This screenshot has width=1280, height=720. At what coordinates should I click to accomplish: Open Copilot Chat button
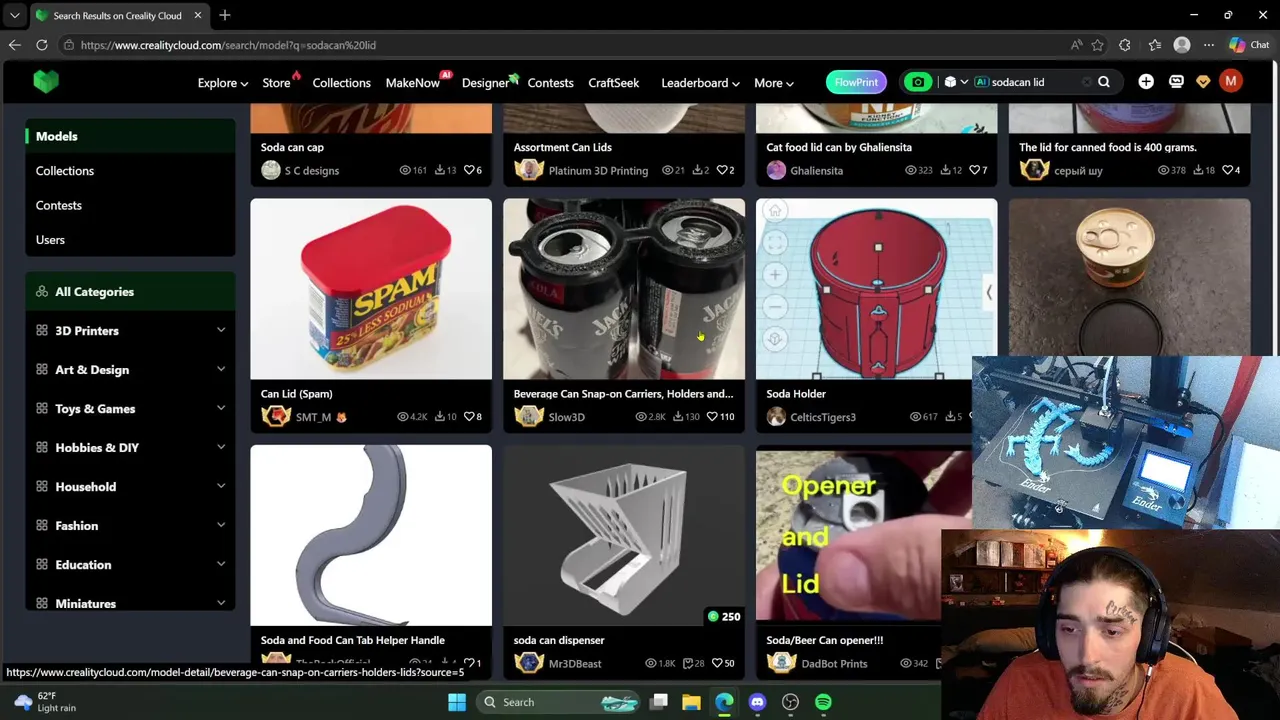pyautogui.click(x=1249, y=45)
